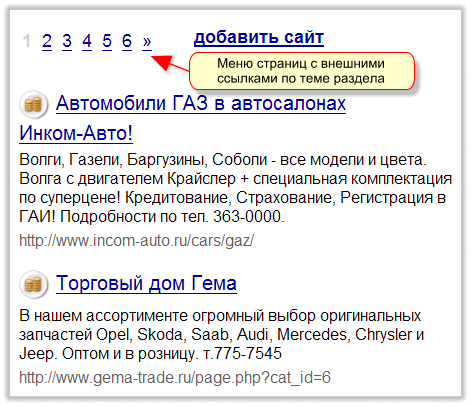Click the Инком-Авто! link text
The width and height of the screenshot is (471, 406).
tap(76, 133)
